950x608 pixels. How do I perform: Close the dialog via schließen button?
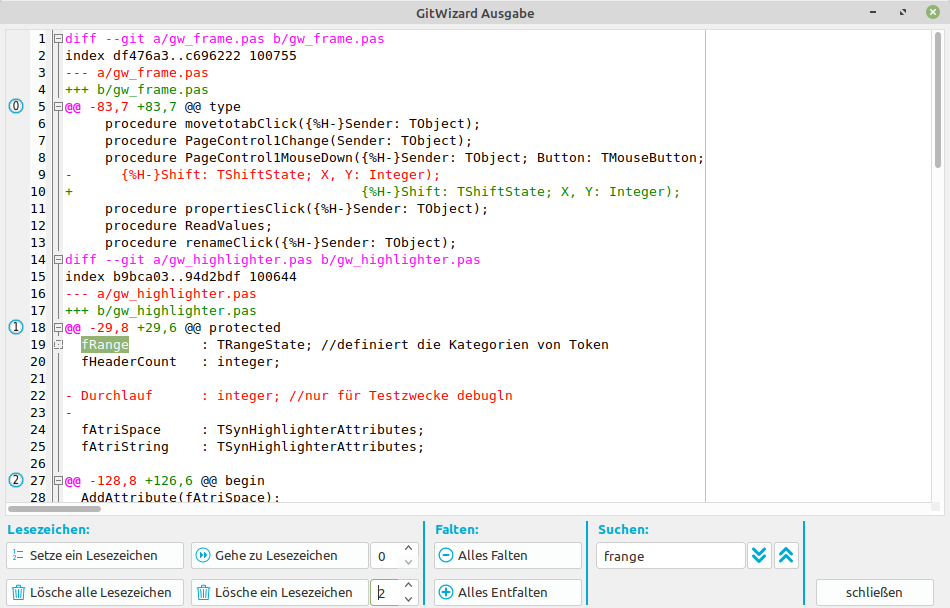874,592
